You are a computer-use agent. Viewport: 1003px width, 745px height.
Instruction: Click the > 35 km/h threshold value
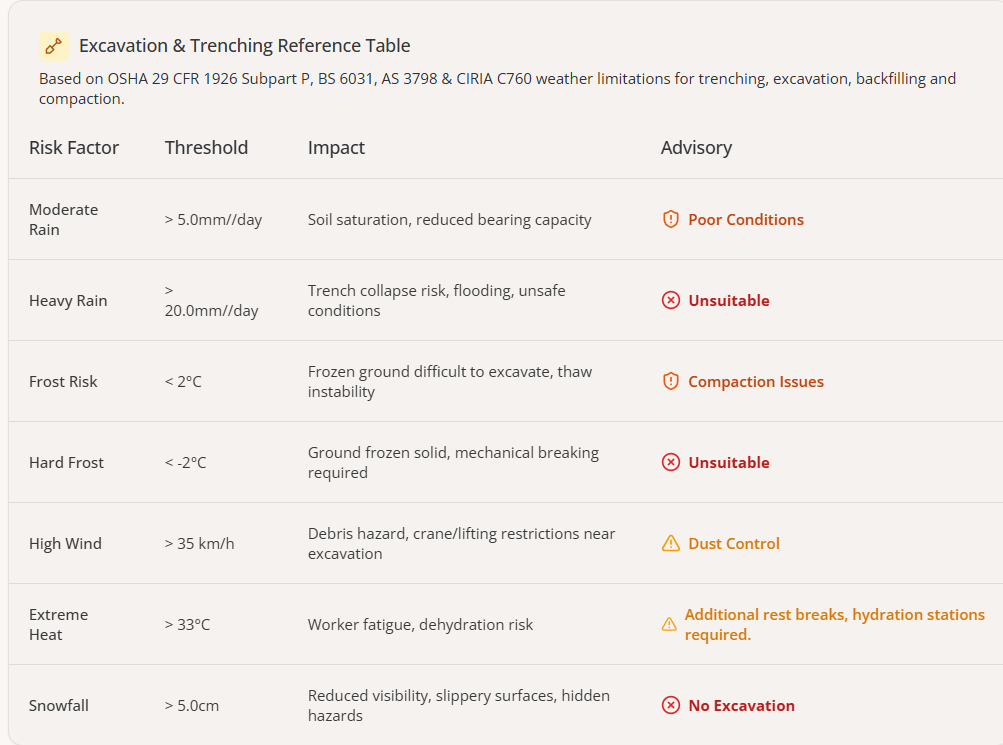tap(200, 544)
